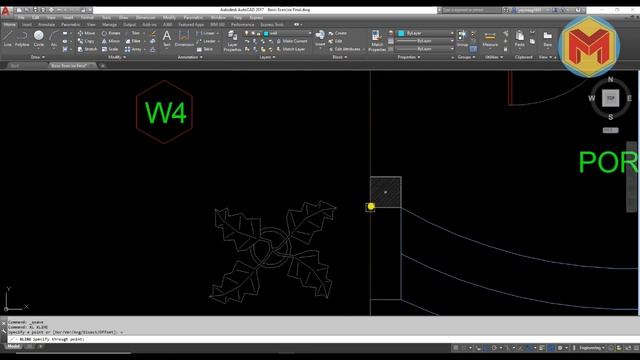
Task: Expand the Modify panel
Action: [117, 57]
